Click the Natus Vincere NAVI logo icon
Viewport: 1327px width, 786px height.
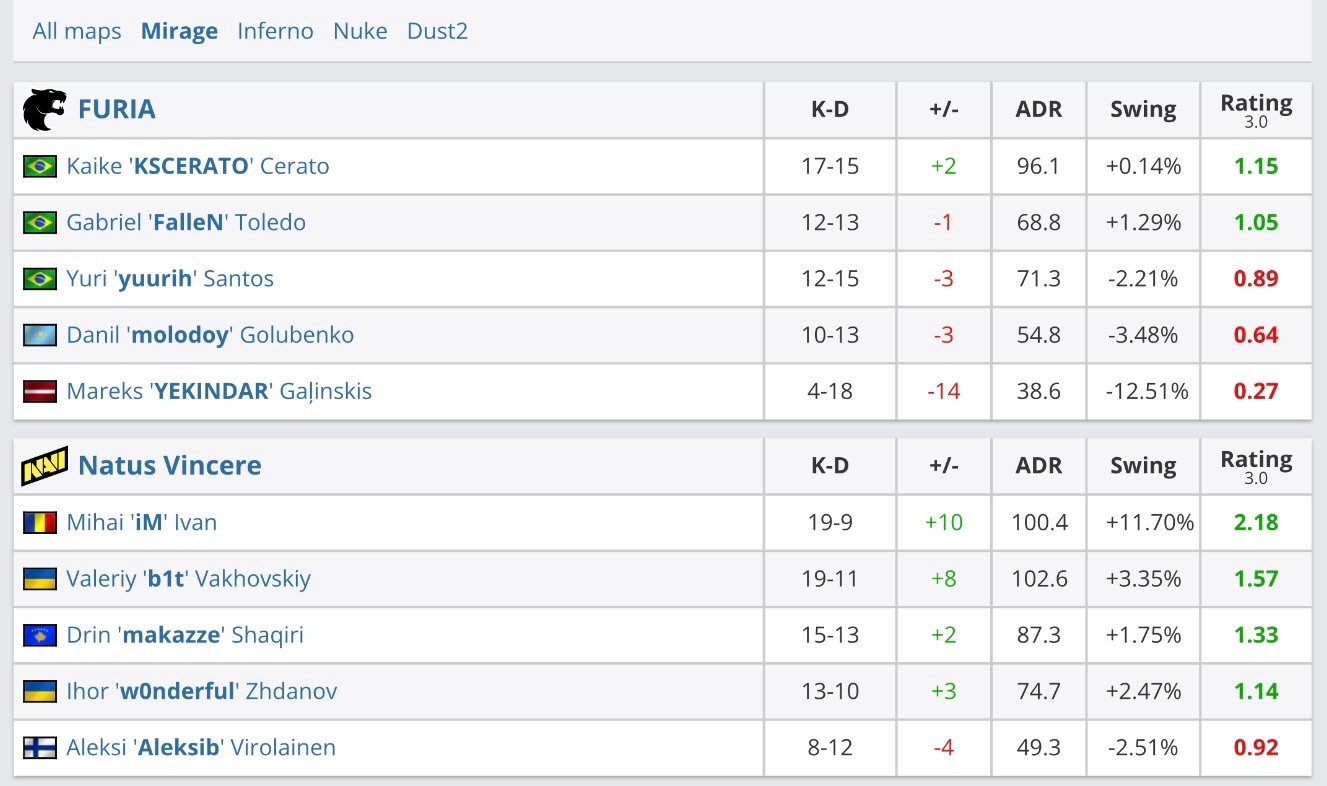tap(44, 465)
